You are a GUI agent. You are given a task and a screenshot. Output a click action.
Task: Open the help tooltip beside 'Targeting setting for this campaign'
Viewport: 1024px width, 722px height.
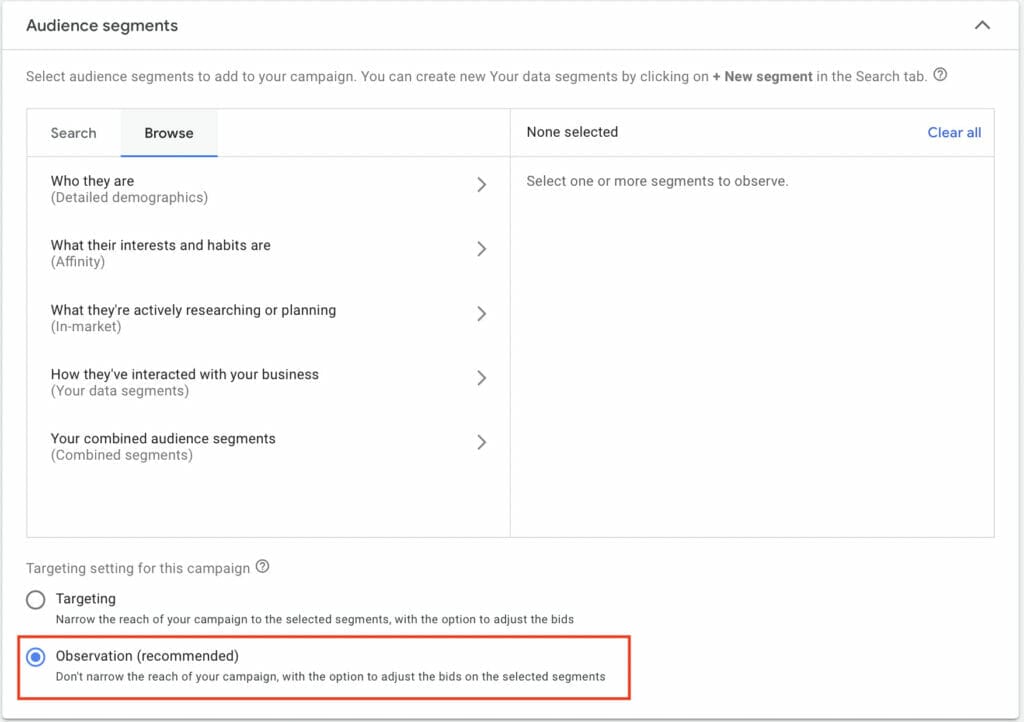pyautogui.click(x=262, y=568)
